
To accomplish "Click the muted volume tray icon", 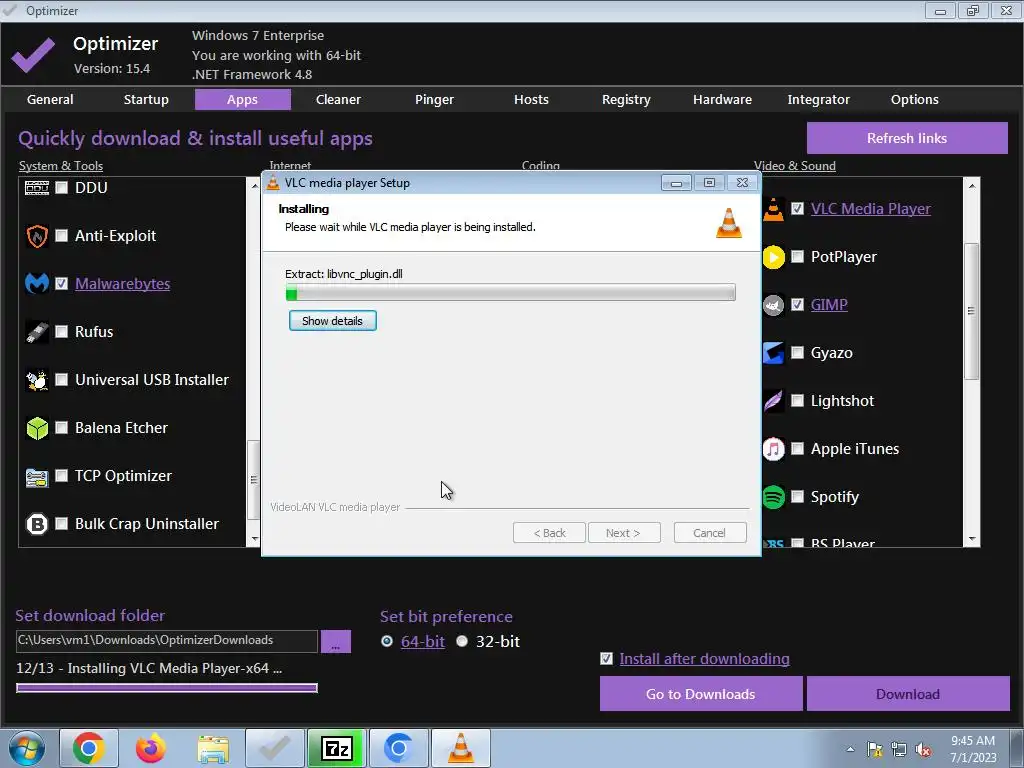I will point(923,750).
